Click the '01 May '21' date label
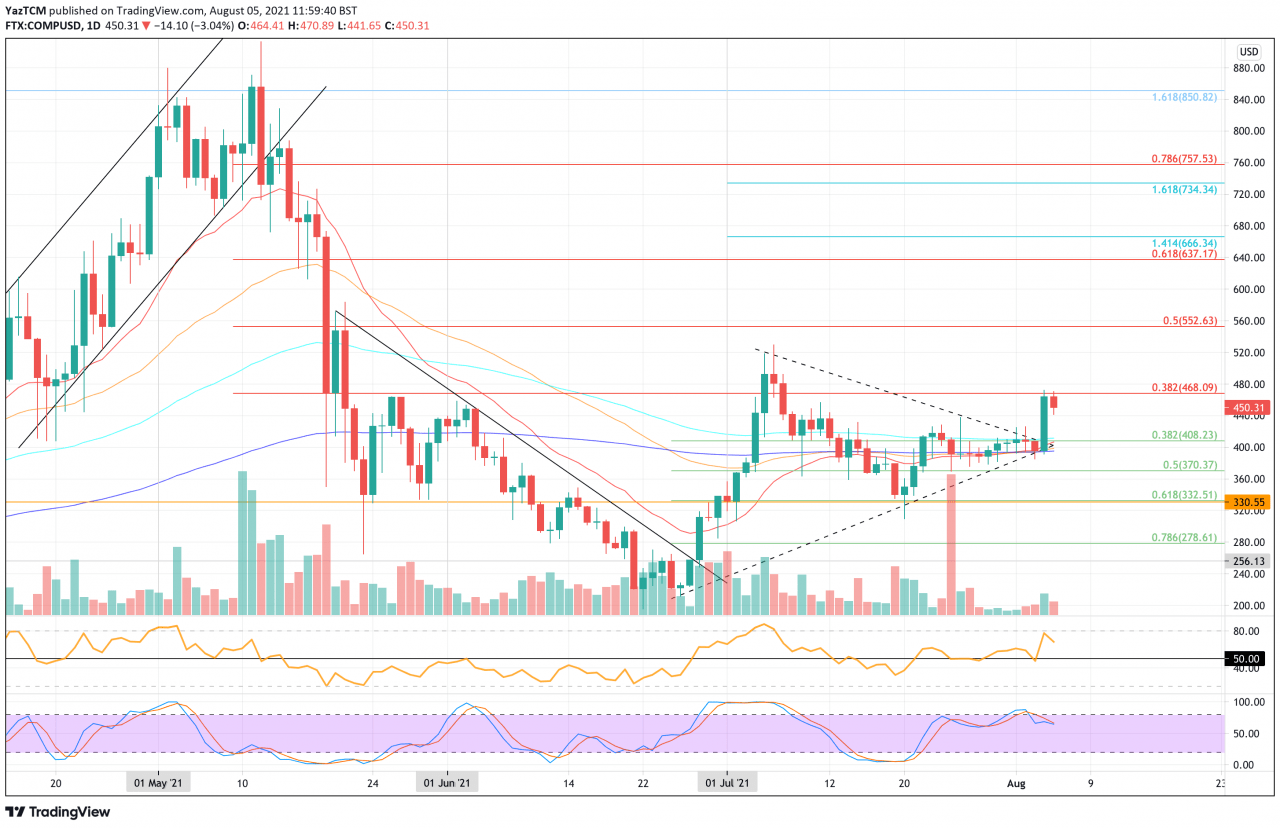This screenshot has height=828, width=1280. [x=158, y=784]
